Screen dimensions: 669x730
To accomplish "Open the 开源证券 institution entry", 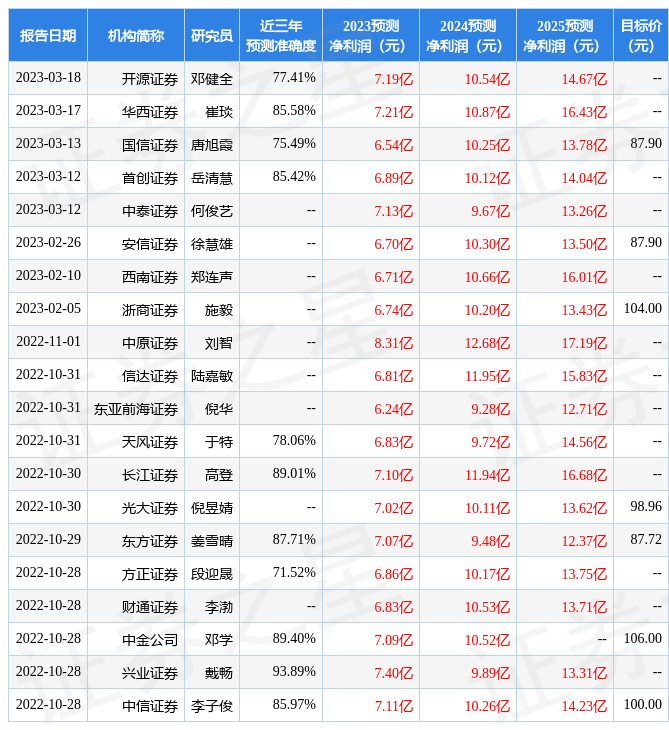I will pos(150,78).
